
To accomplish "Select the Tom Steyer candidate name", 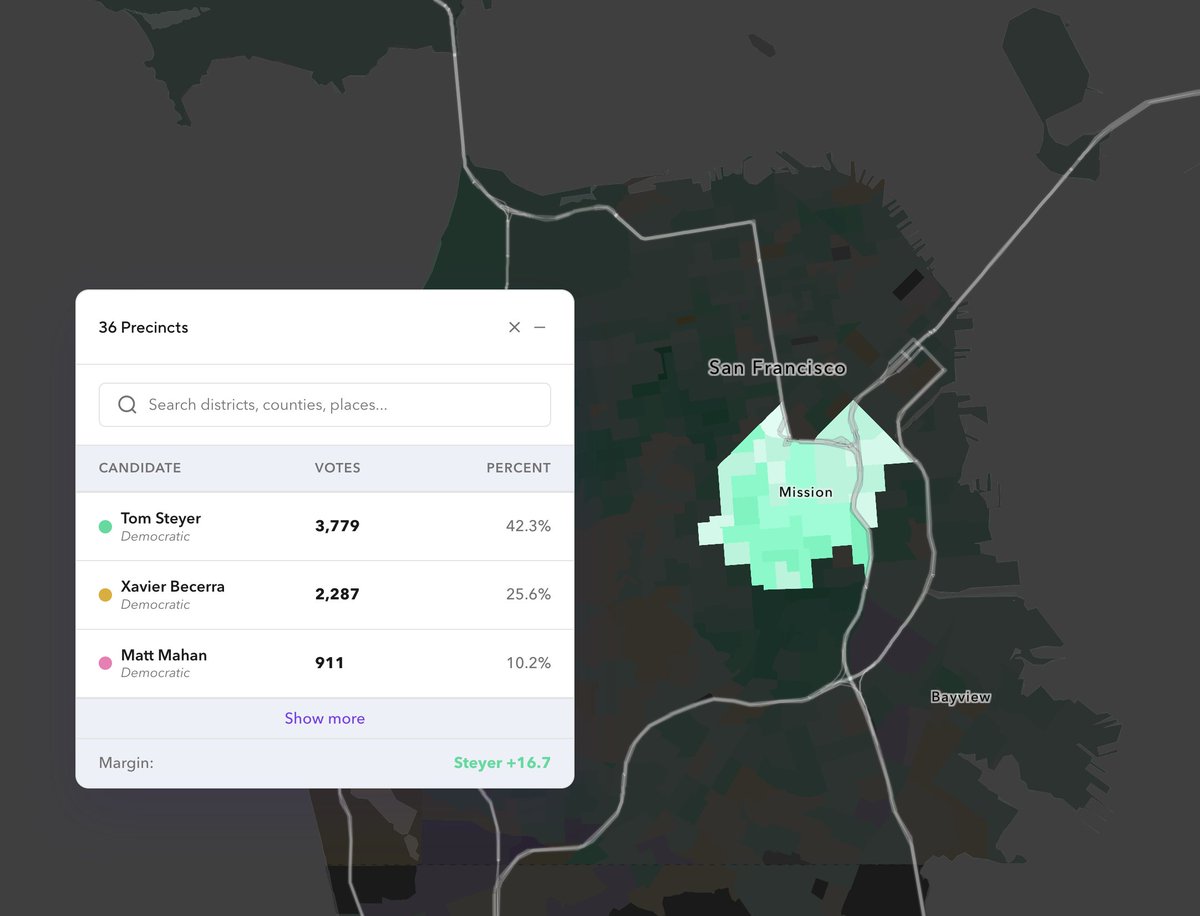I will [x=161, y=518].
